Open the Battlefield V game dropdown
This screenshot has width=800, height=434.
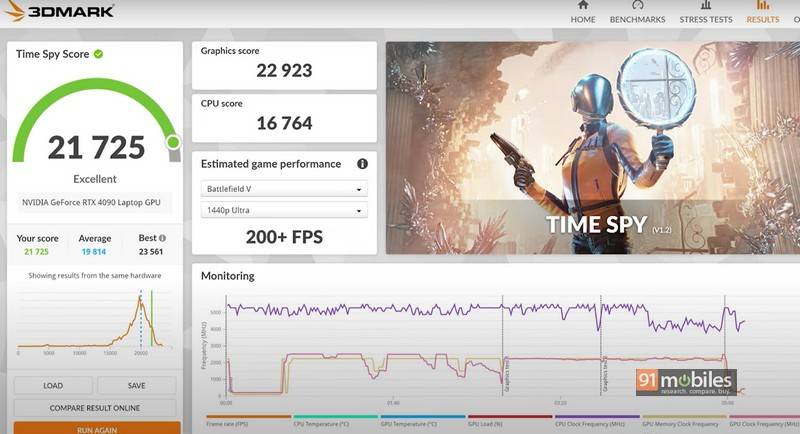tap(284, 189)
